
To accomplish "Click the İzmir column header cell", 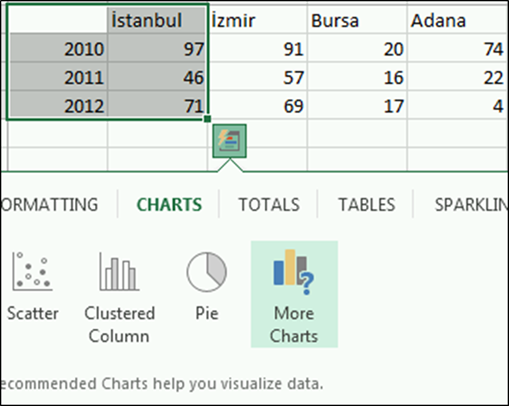I will 257,20.
